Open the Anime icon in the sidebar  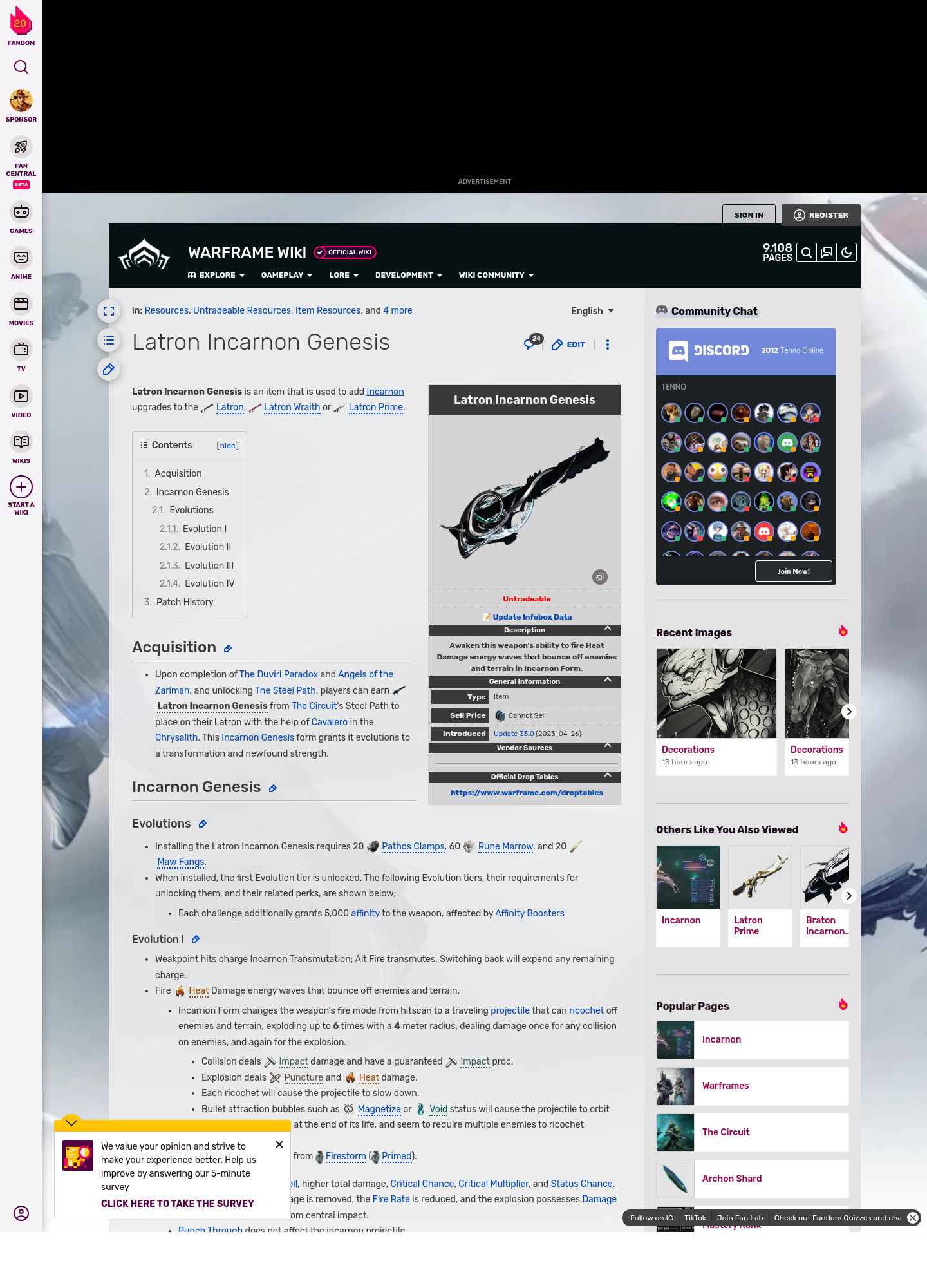tap(21, 258)
